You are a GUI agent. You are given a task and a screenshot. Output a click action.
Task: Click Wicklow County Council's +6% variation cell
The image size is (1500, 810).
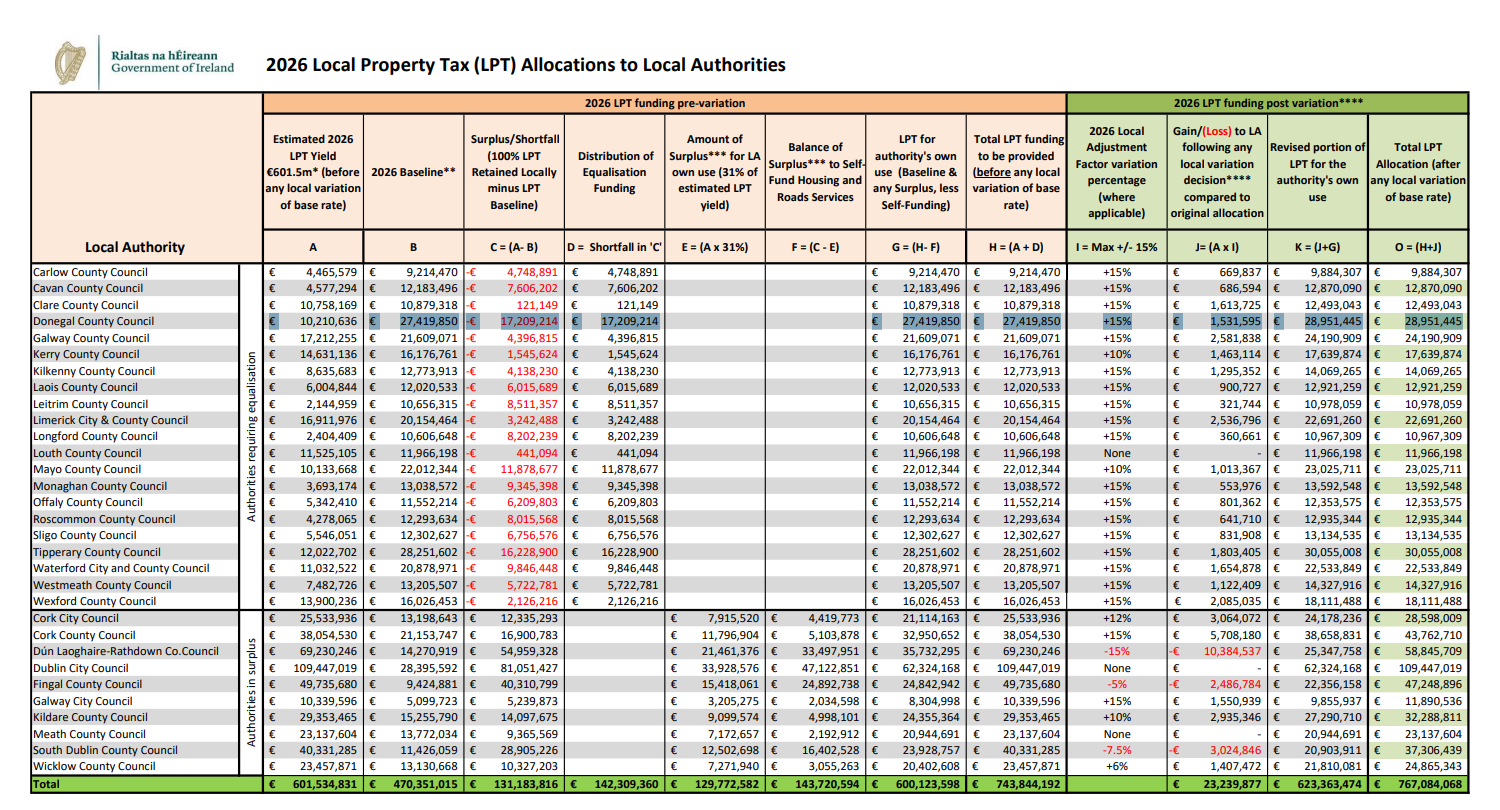(1116, 767)
